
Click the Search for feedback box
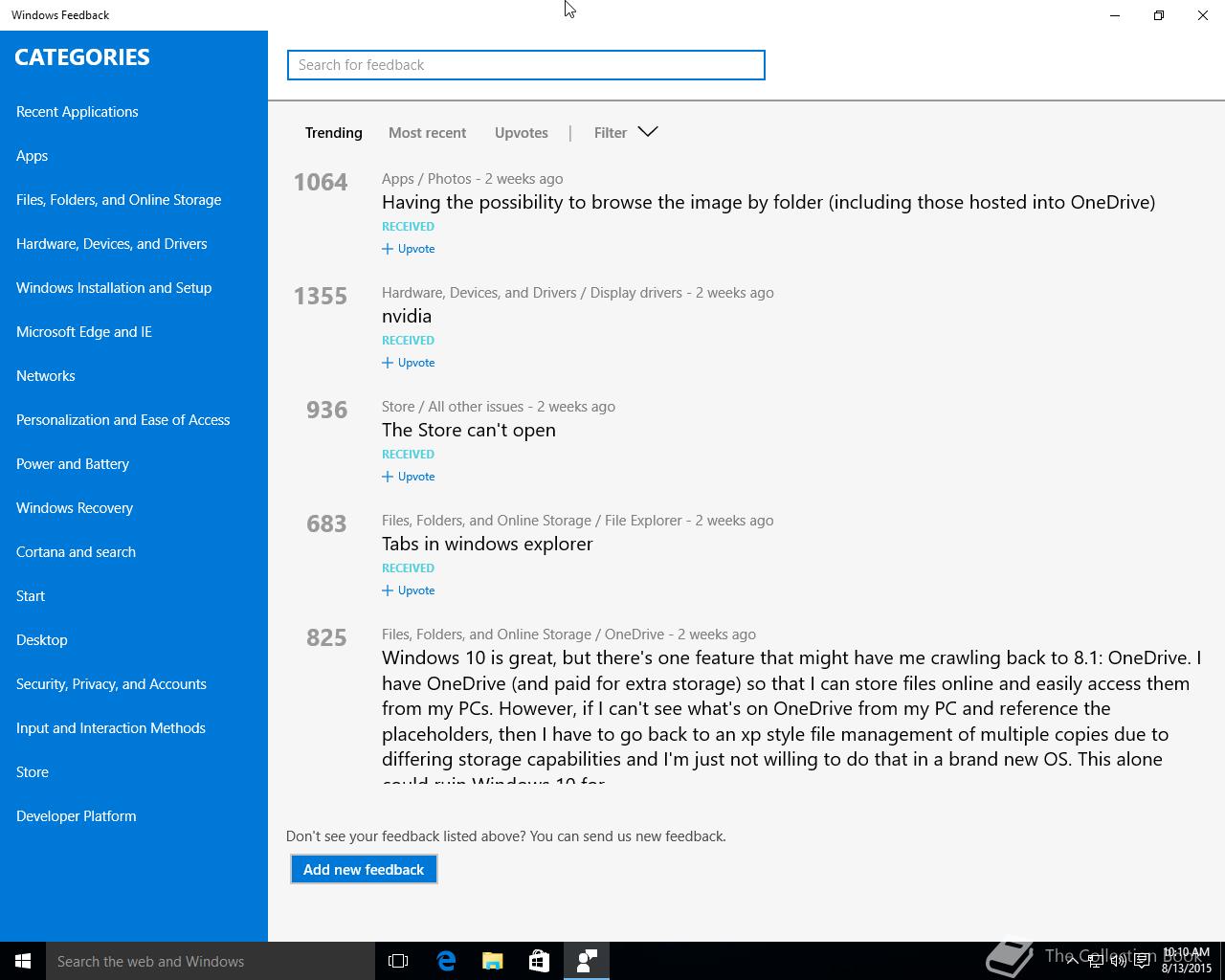click(x=526, y=65)
